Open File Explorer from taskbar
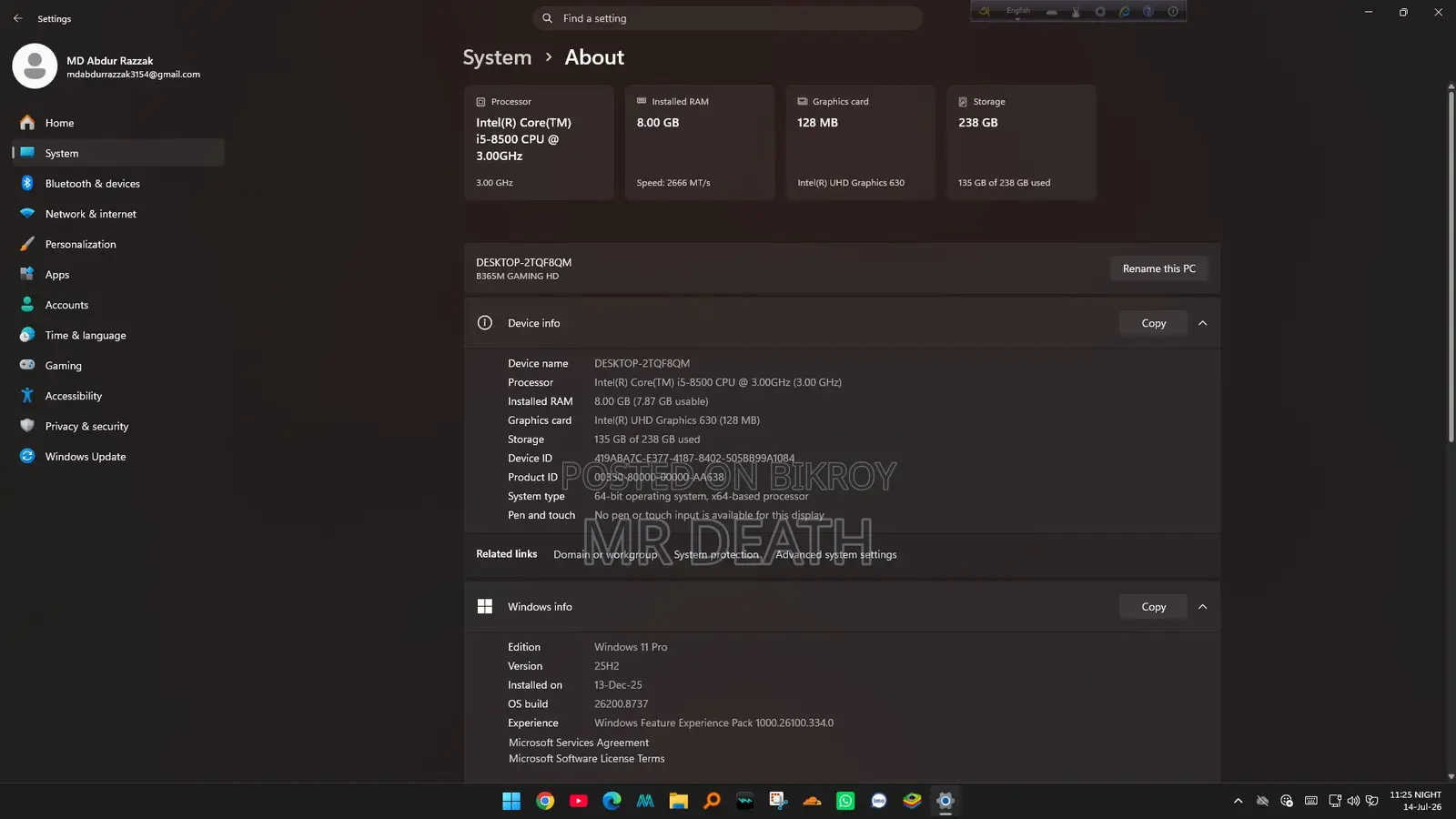The height and width of the screenshot is (819, 1456). pos(679,801)
